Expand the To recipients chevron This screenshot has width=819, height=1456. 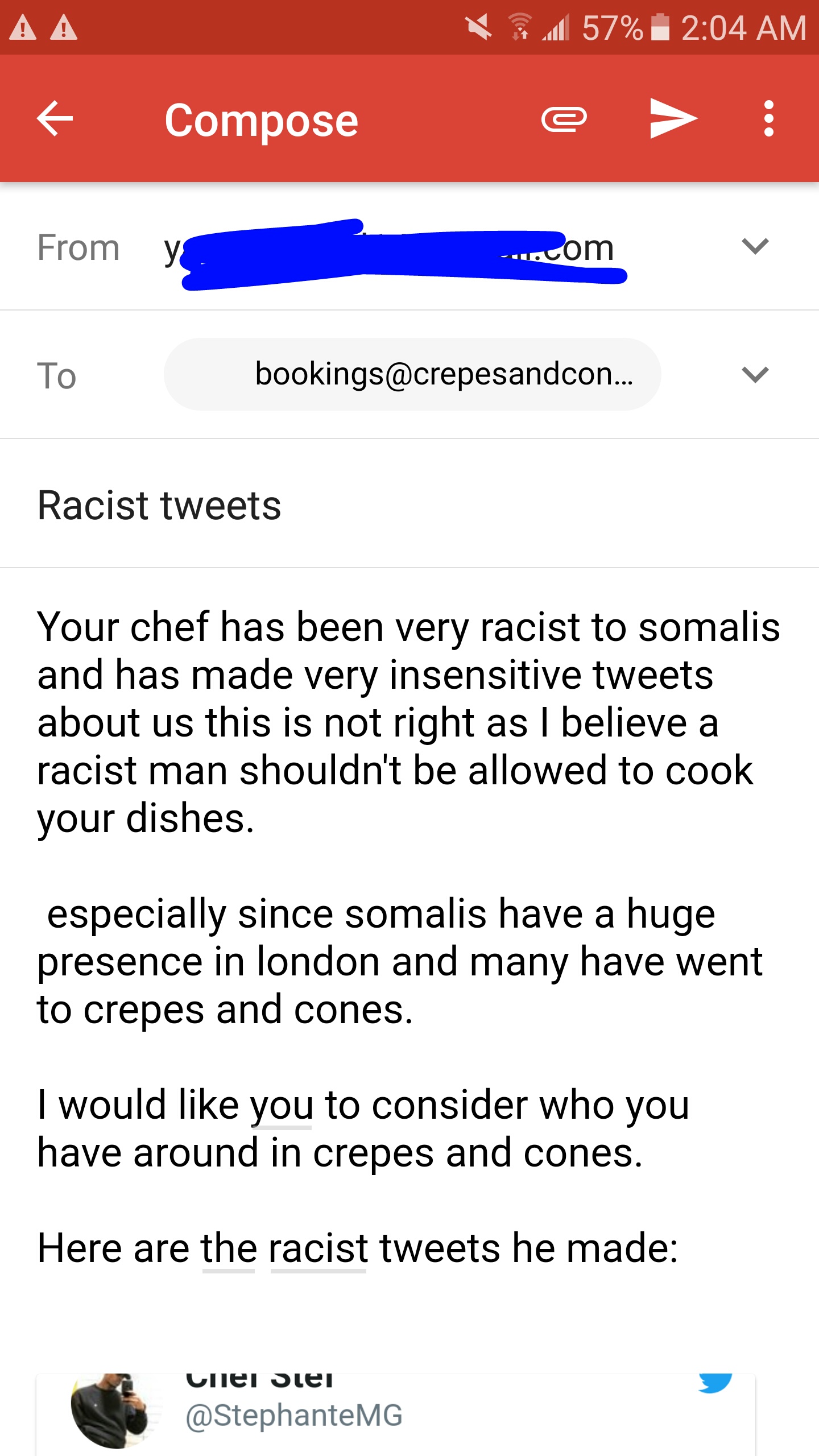click(x=755, y=375)
